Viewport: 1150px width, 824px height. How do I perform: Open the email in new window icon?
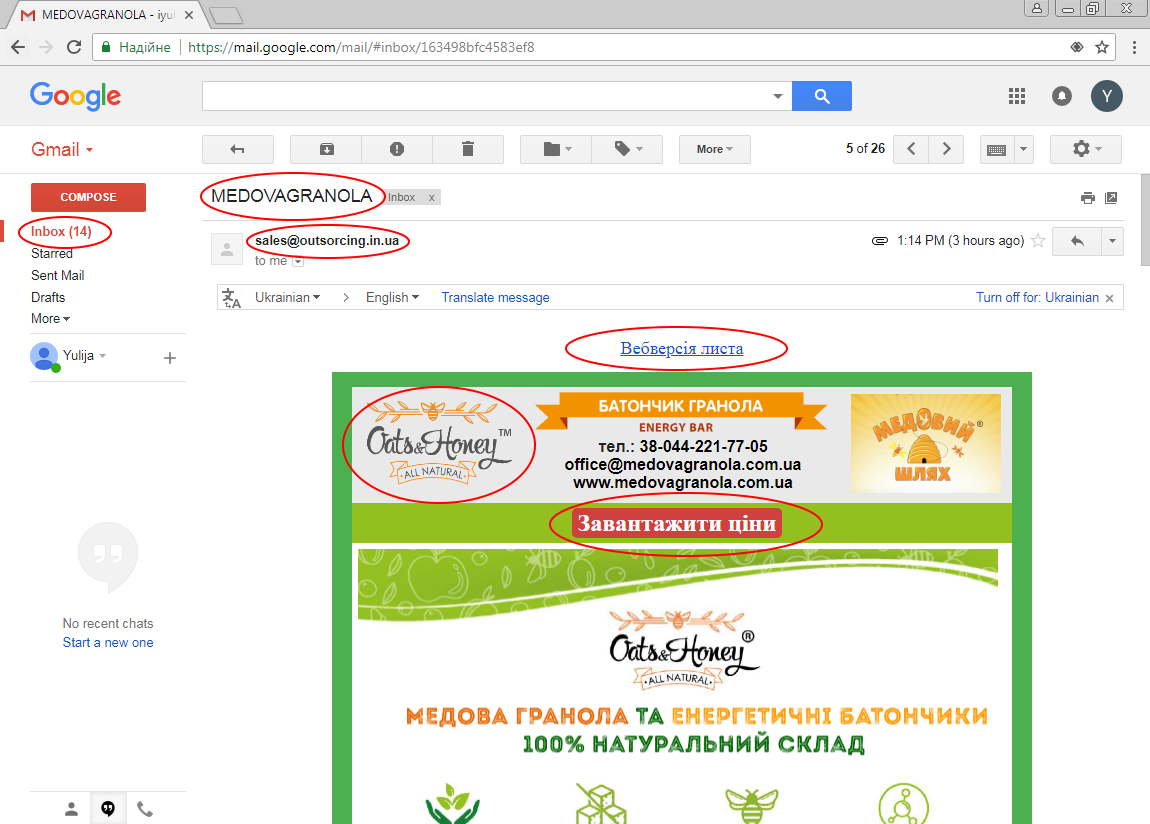(x=1111, y=198)
